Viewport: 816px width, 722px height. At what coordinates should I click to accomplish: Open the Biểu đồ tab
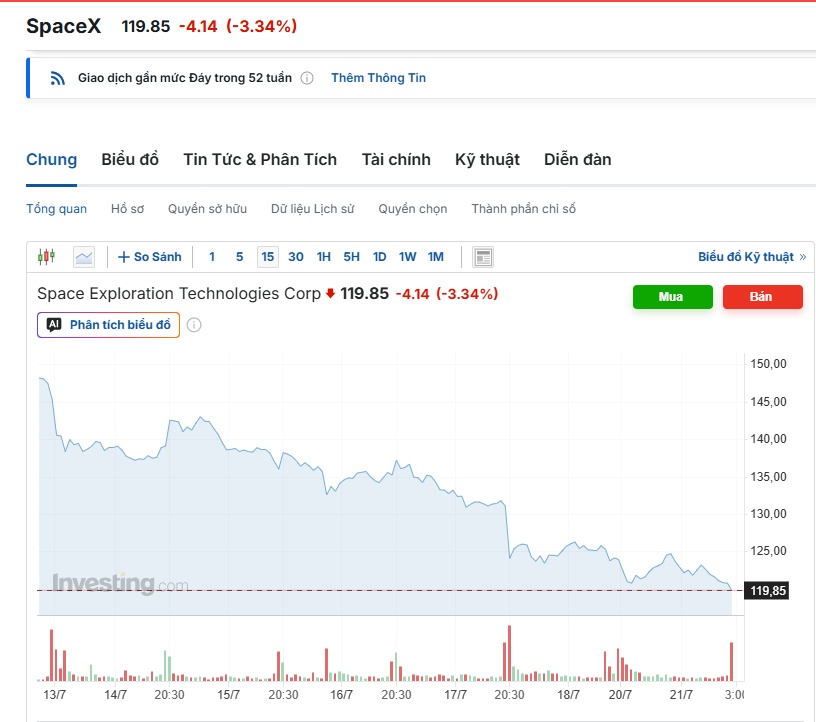click(130, 159)
